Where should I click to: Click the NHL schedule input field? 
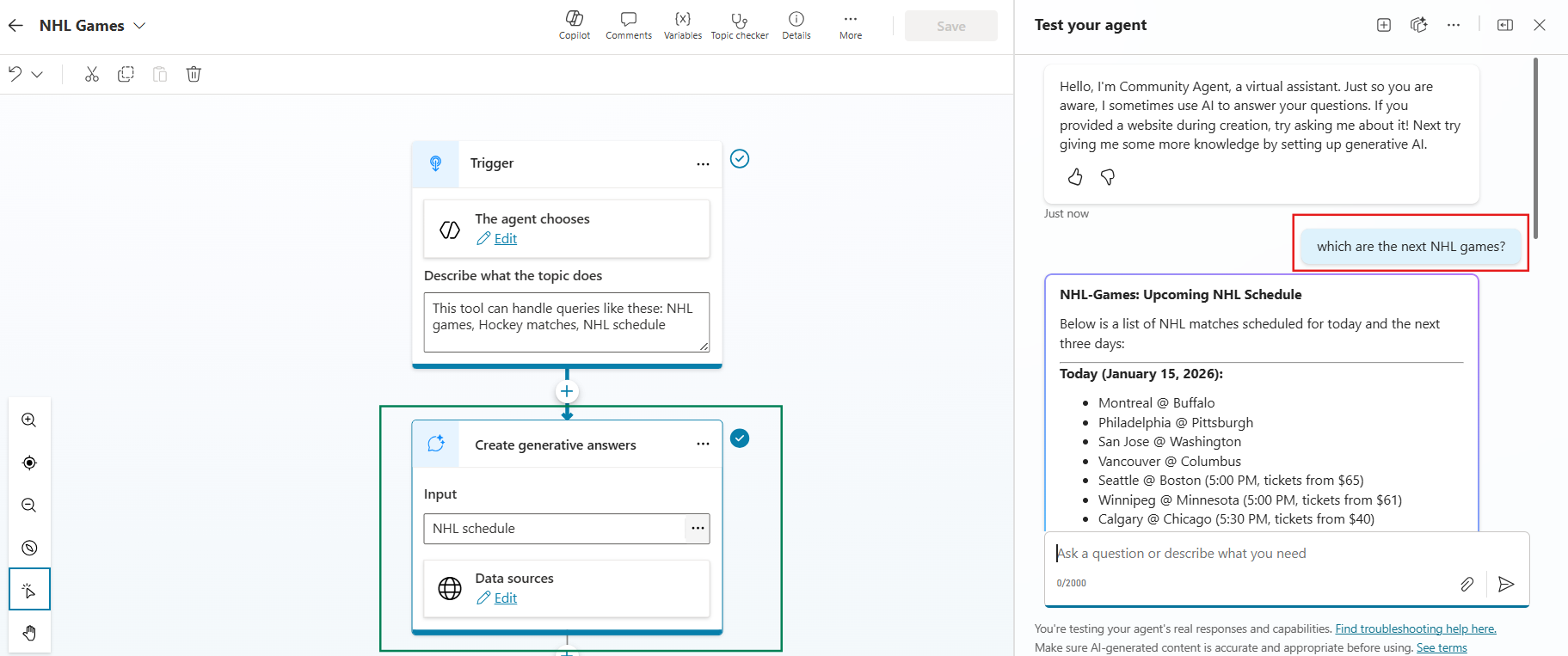tap(555, 529)
